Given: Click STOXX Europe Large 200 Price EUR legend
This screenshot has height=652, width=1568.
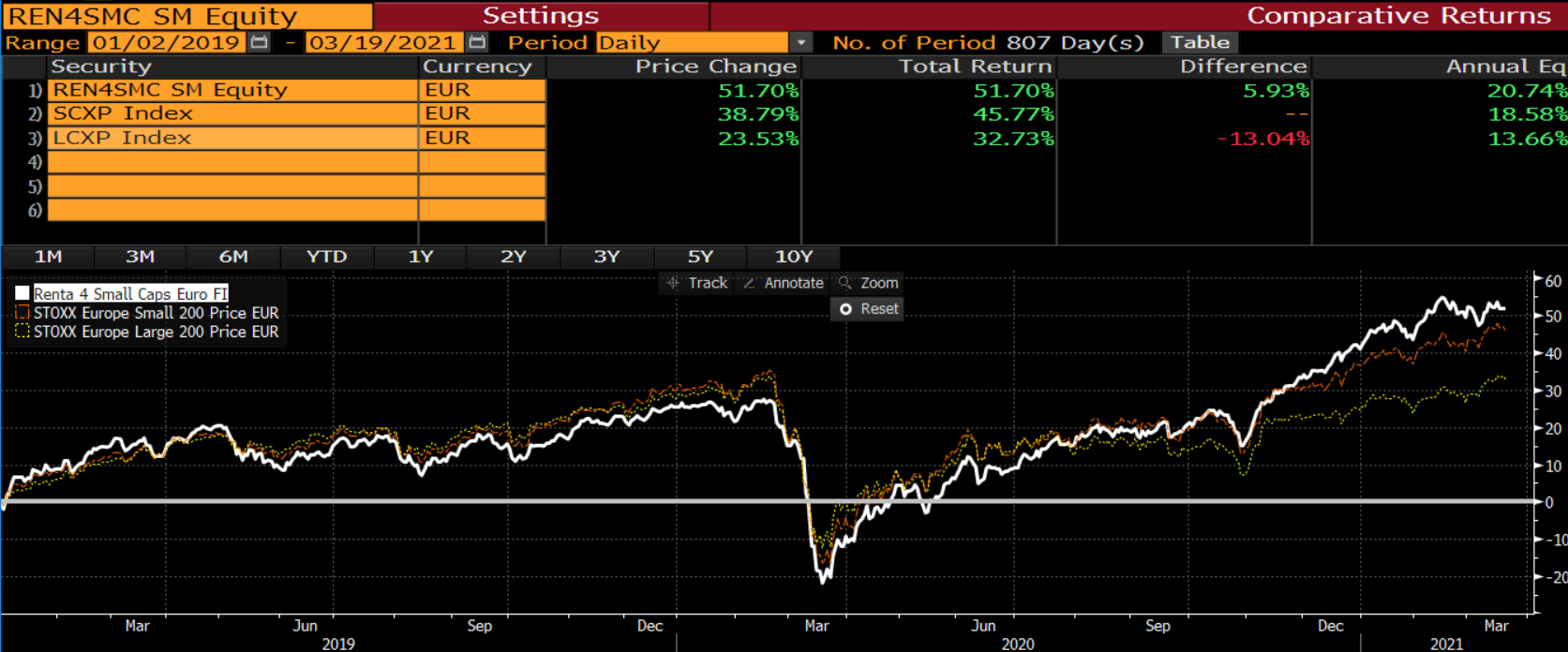Looking at the screenshot, I should click(x=157, y=332).
